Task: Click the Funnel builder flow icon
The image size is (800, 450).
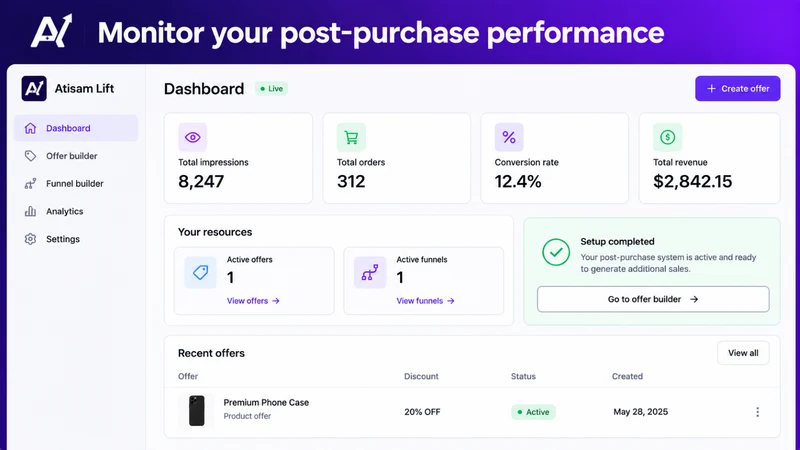Action: [31, 184]
